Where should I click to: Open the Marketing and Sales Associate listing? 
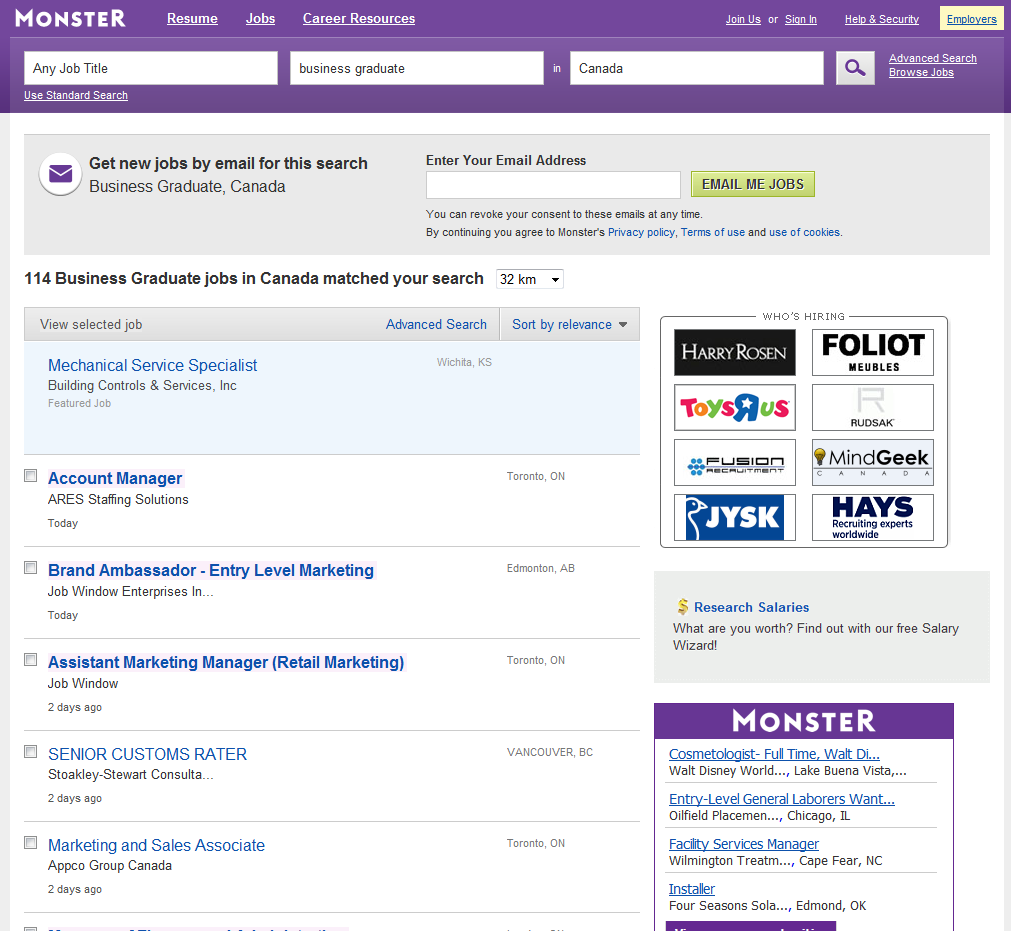(156, 845)
